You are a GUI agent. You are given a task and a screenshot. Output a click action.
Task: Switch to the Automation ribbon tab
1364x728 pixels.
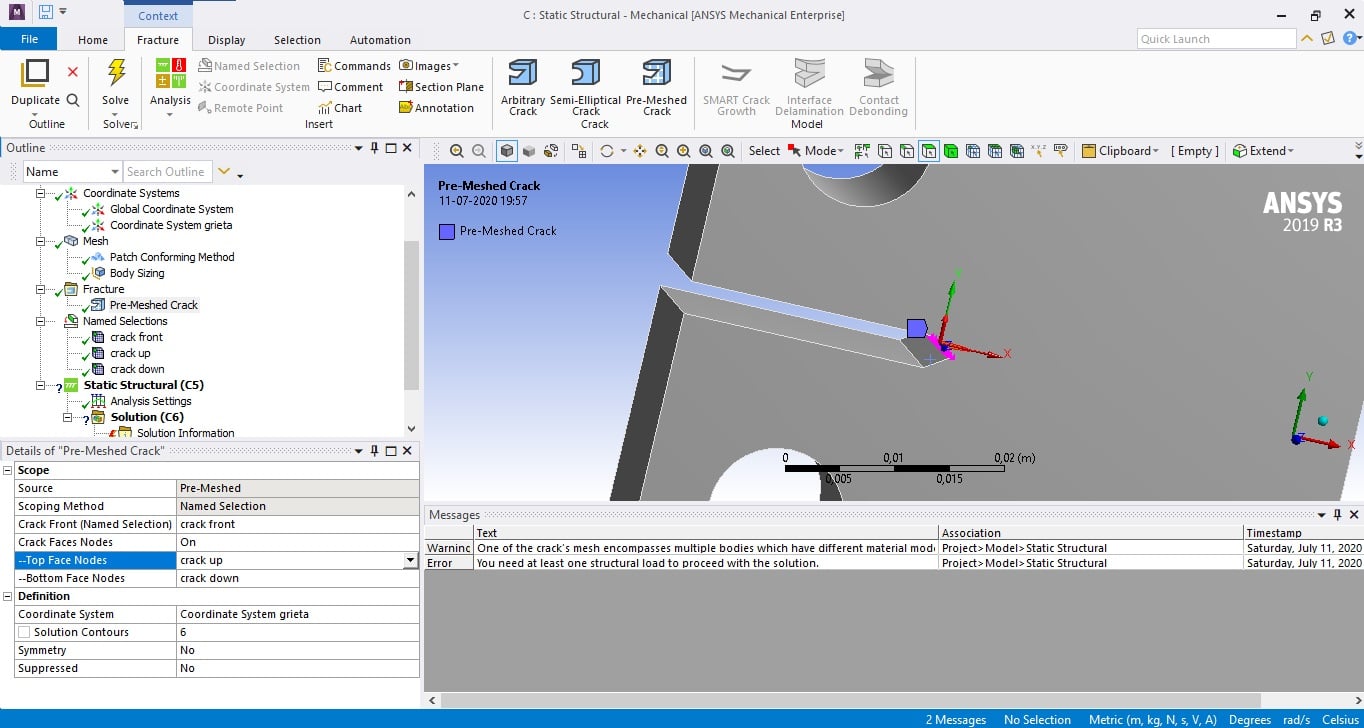click(x=380, y=40)
